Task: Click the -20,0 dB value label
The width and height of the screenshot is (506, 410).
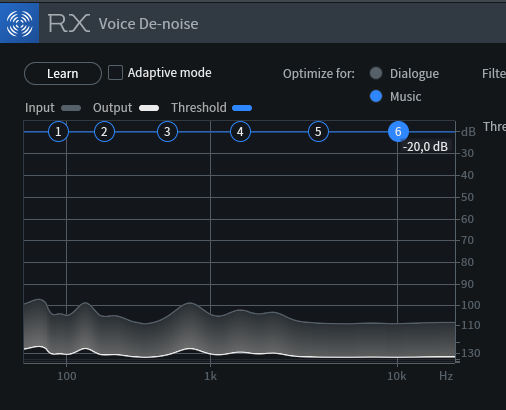Action: [425, 147]
